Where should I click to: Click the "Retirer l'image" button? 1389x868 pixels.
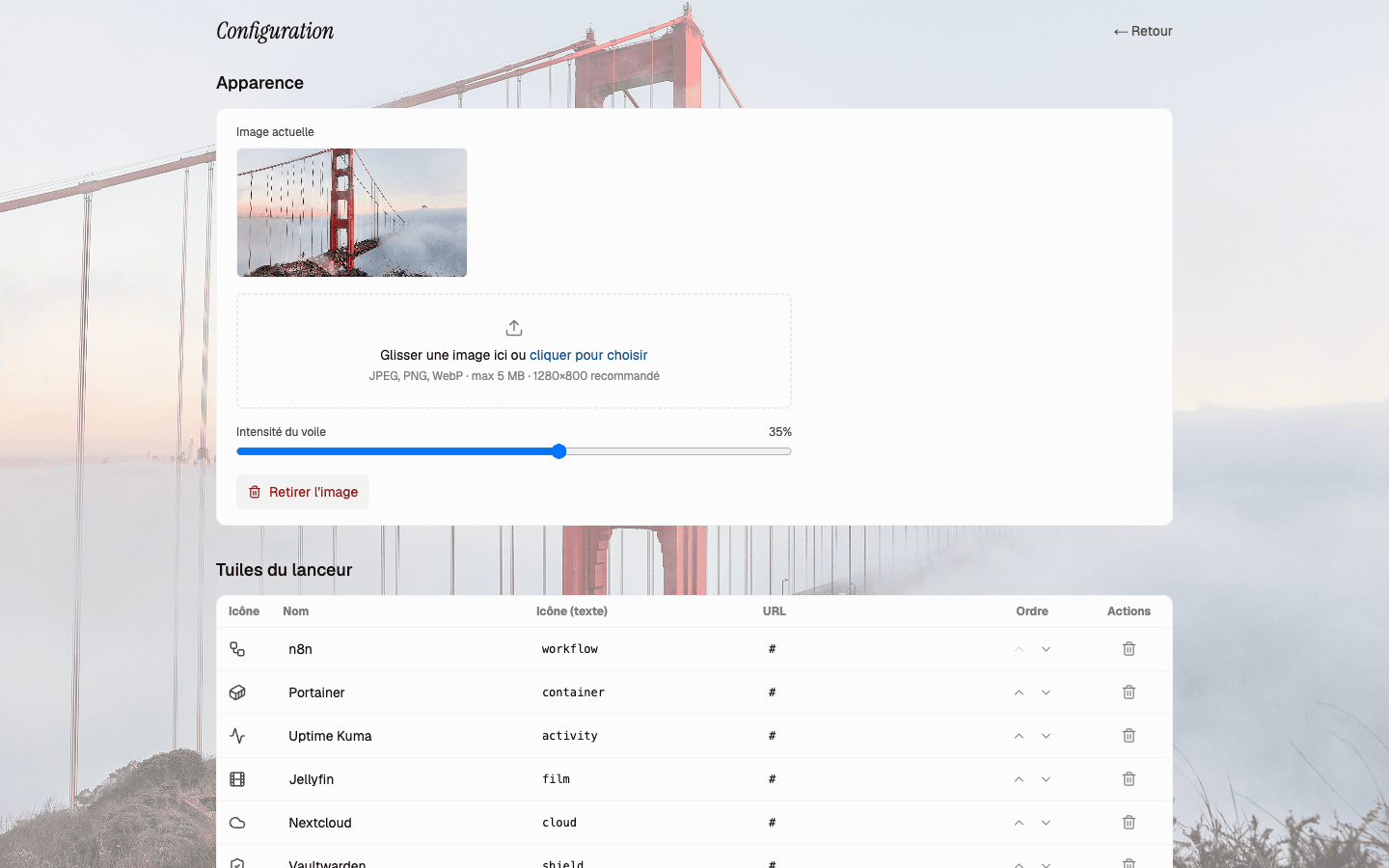click(x=303, y=492)
